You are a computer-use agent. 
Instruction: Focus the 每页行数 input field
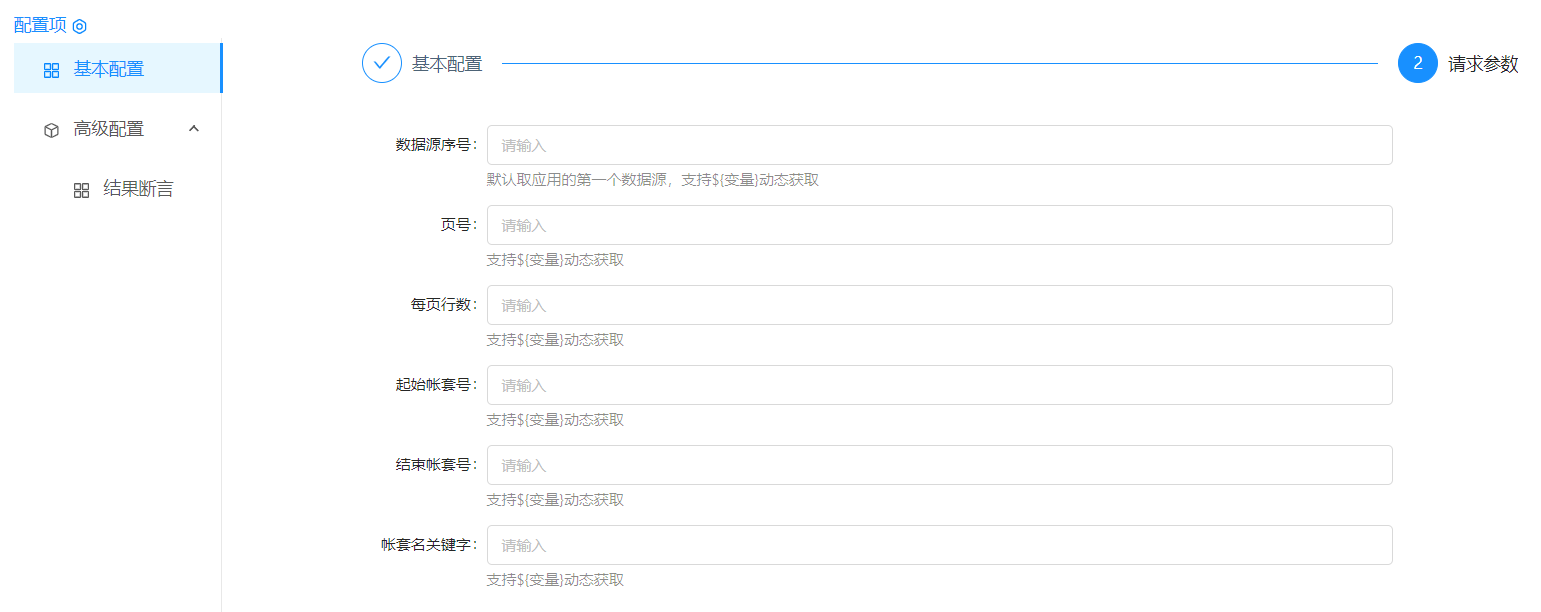click(x=939, y=305)
